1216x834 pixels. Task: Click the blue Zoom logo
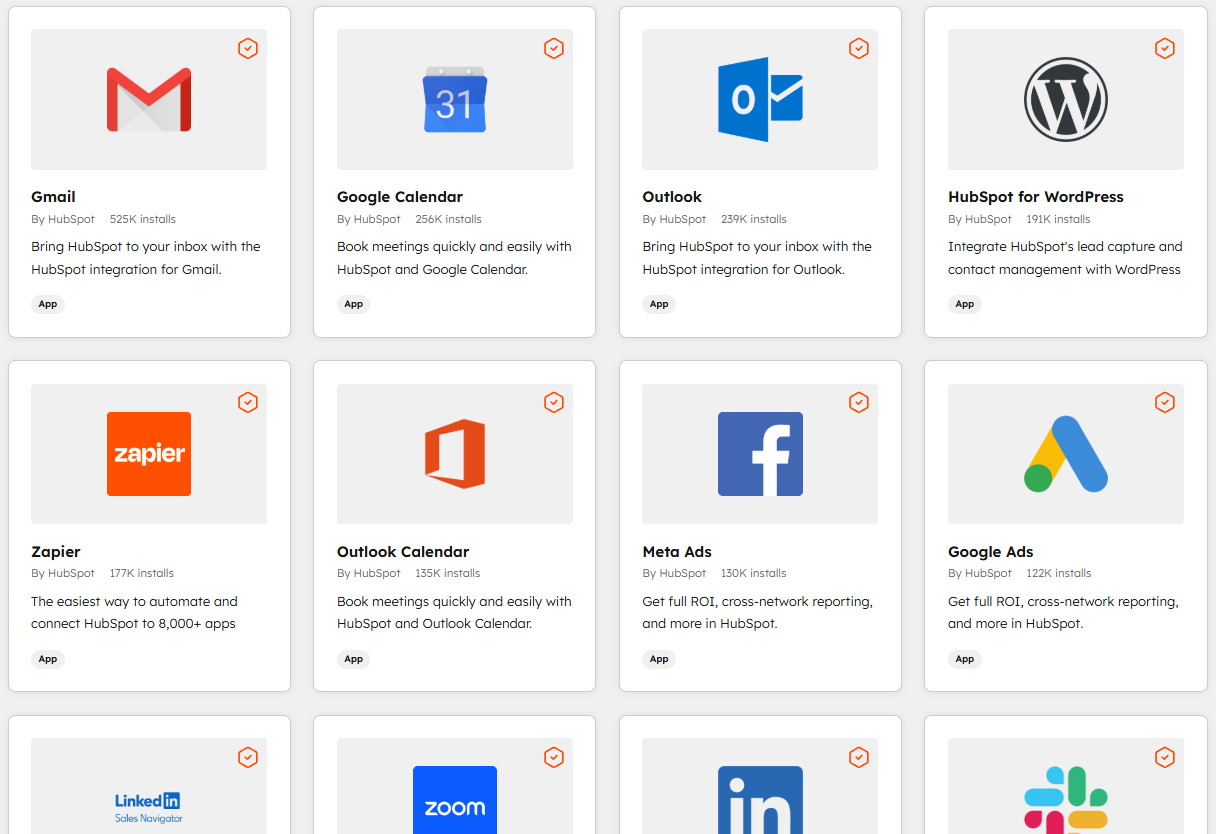[455, 800]
